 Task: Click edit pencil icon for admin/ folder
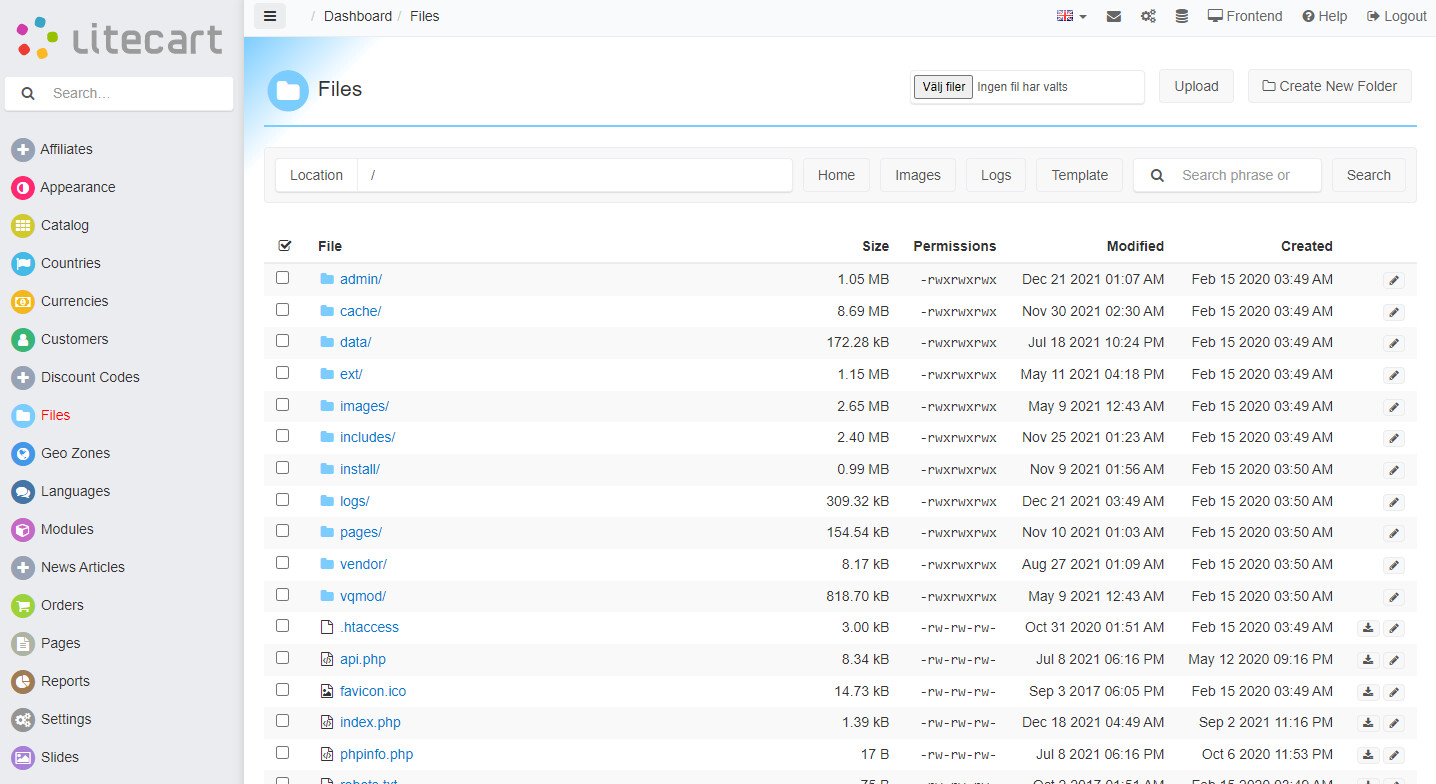[x=1394, y=281]
